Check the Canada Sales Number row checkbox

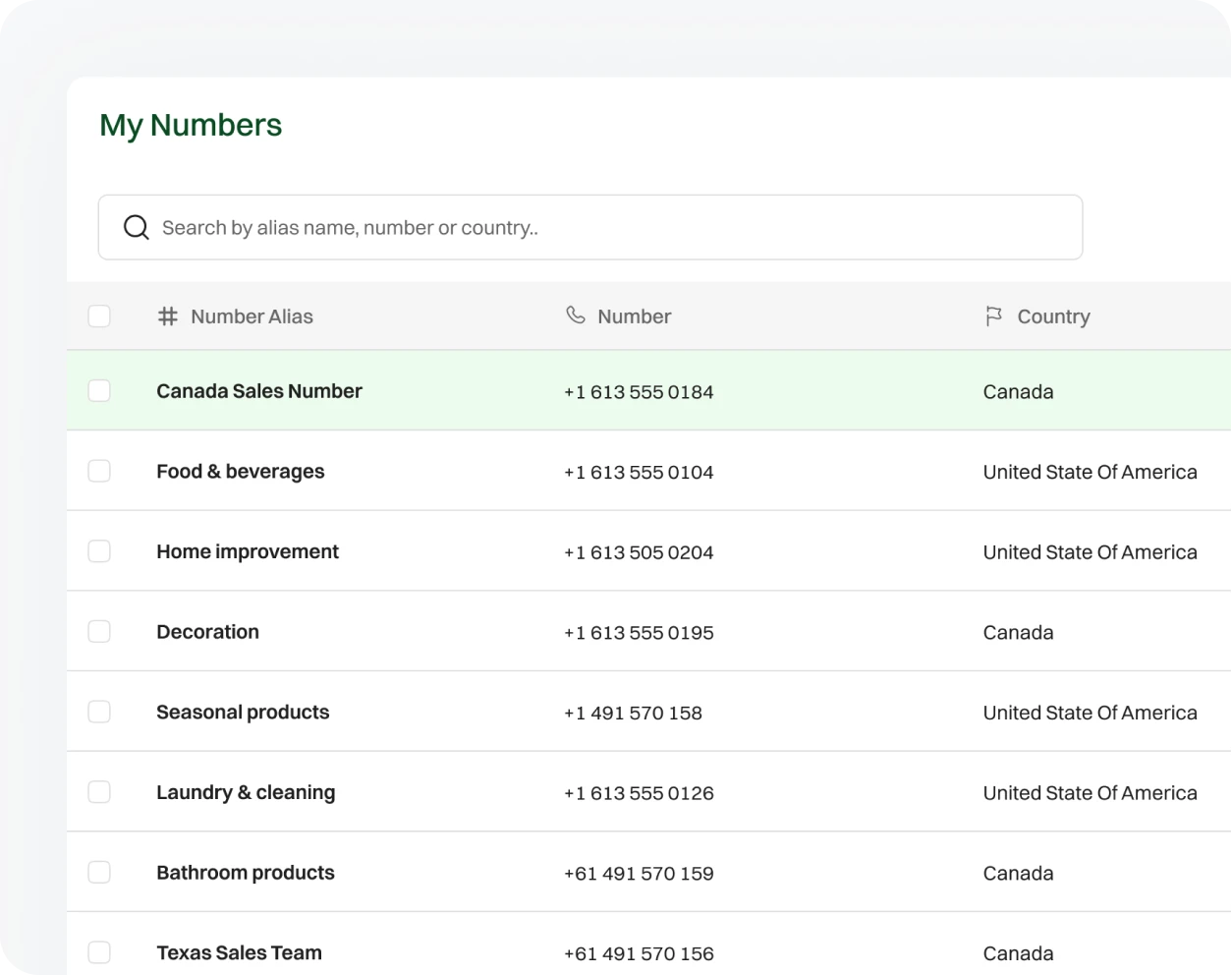tap(99, 390)
